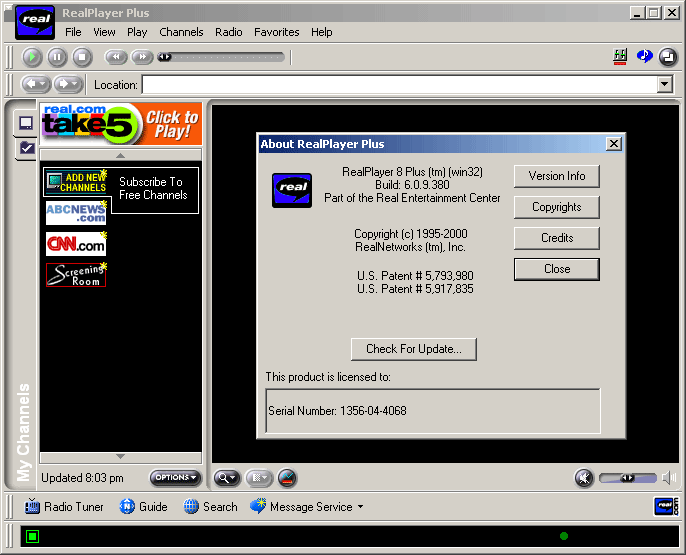This screenshot has height=555, width=686.
Task: Go forward with the right arrow button
Action: 68,84
